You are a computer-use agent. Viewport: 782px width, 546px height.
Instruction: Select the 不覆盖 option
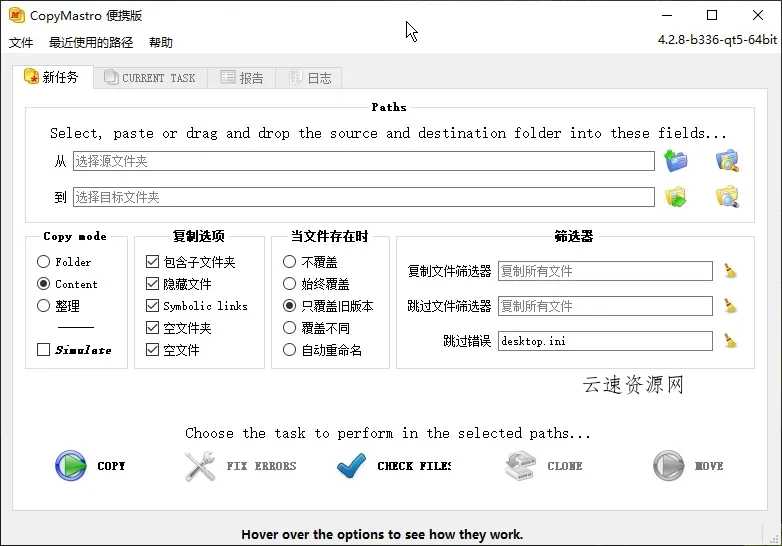[x=289, y=262]
